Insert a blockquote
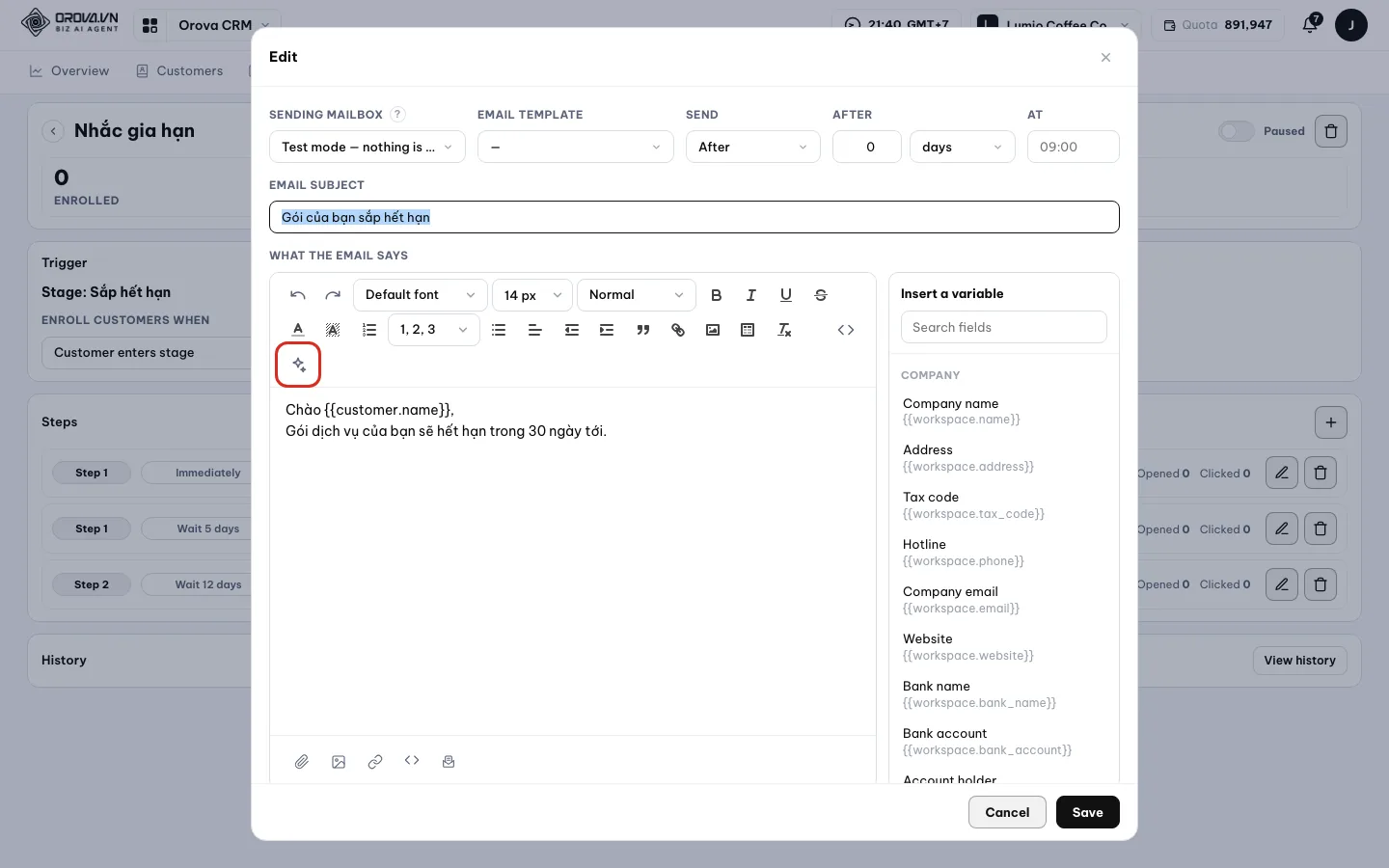Viewport: 1389px width, 868px height. point(643,330)
